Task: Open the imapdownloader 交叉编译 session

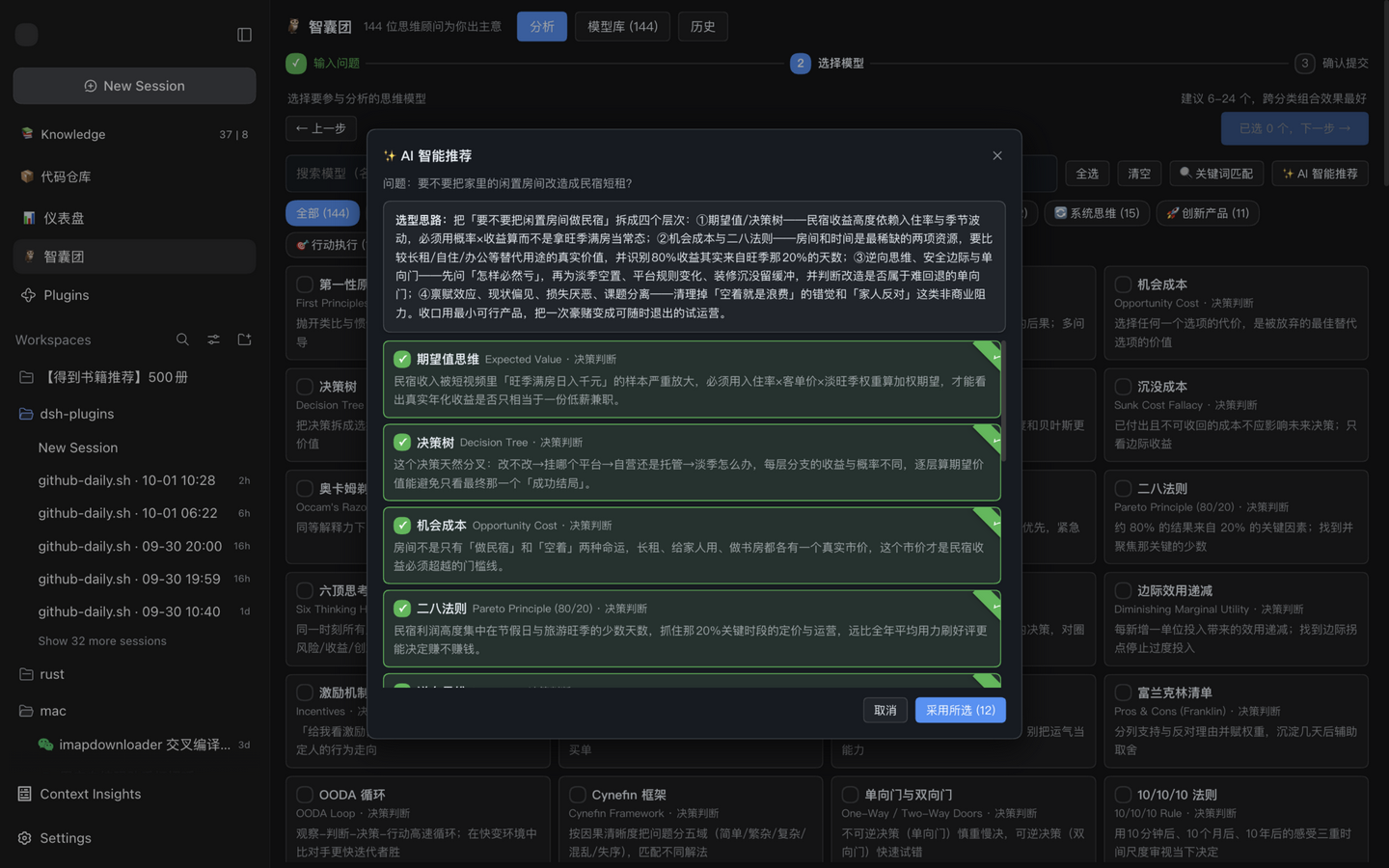Action: click(x=144, y=745)
